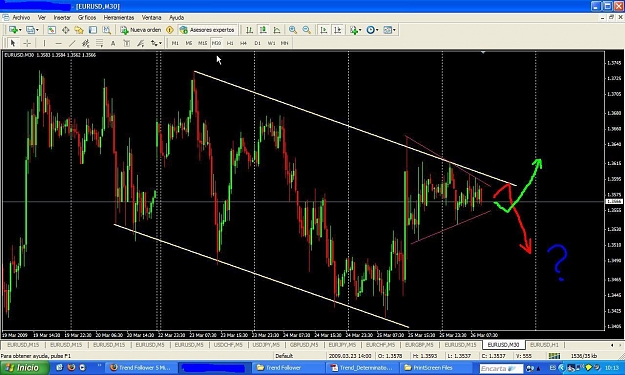
Task: Select the trendline drawing tool
Action: (x=72, y=43)
